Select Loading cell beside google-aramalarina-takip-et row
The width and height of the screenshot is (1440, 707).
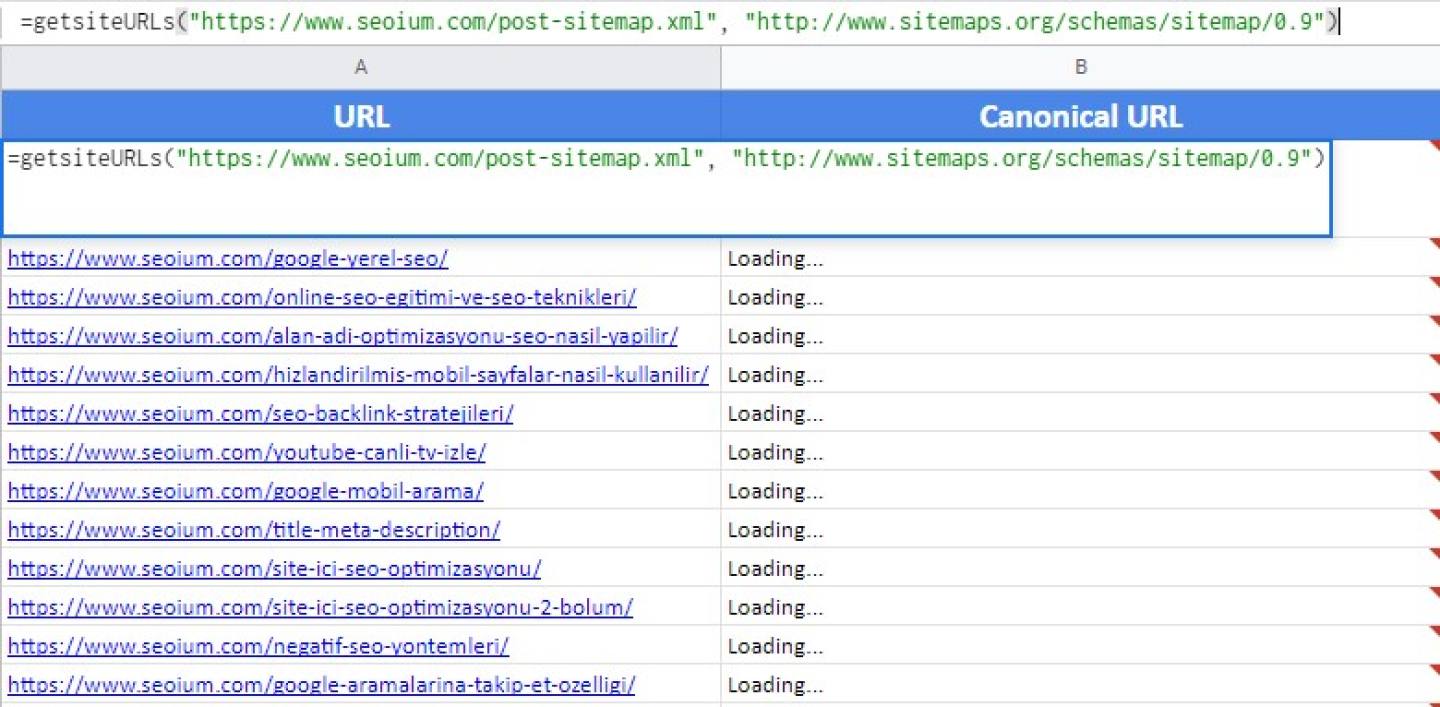click(1081, 685)
